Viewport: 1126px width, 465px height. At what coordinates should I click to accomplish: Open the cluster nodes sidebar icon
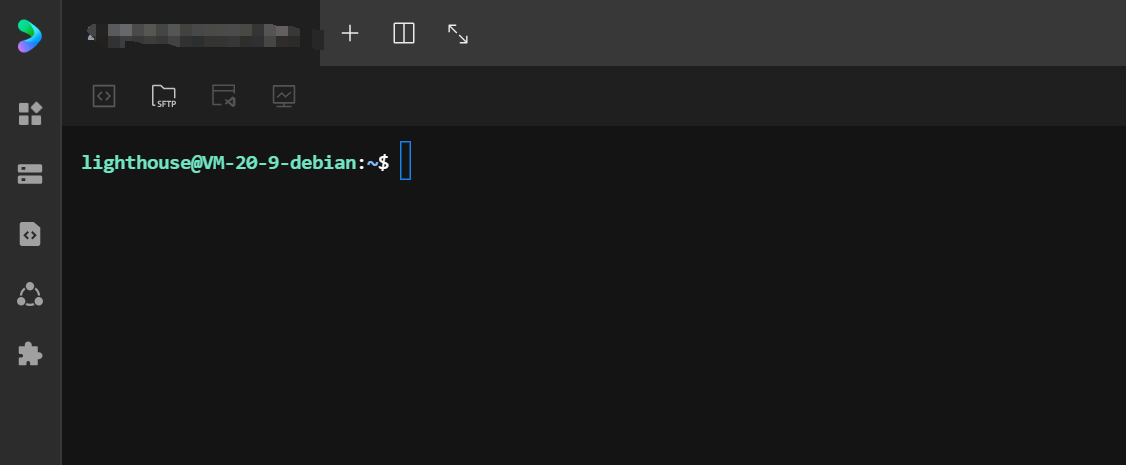pyautogui.click(x=30, y=294)
